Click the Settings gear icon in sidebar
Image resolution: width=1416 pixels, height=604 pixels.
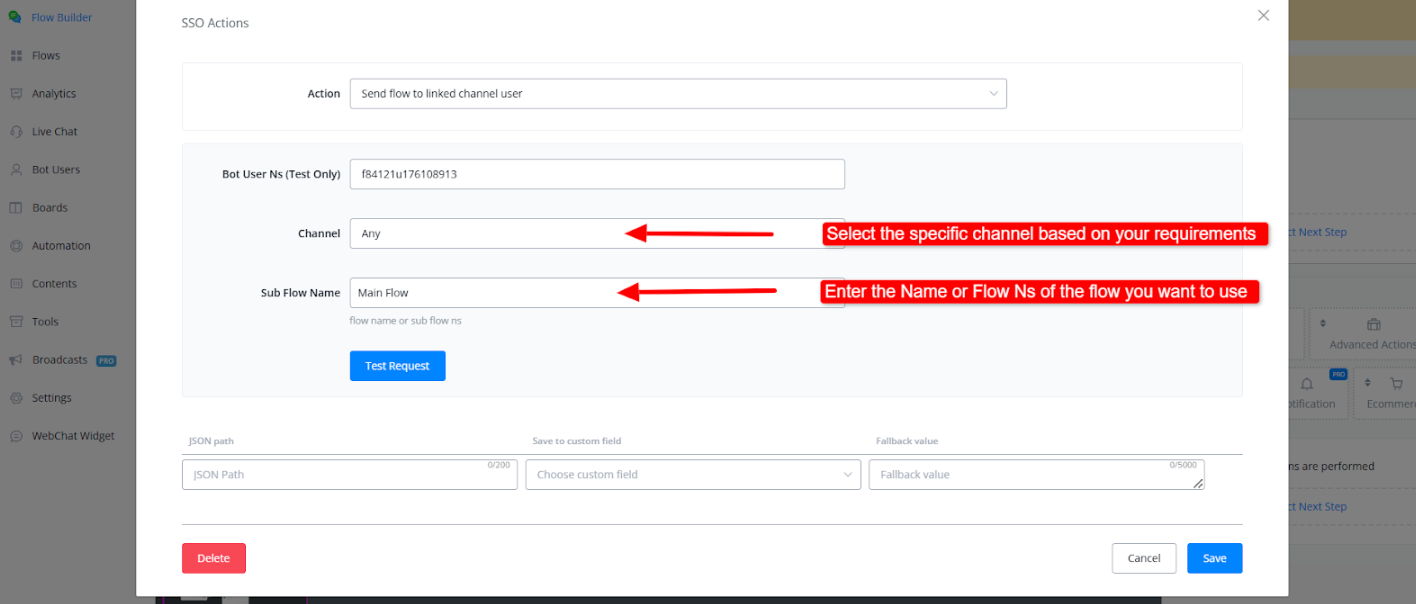(16, 398)
